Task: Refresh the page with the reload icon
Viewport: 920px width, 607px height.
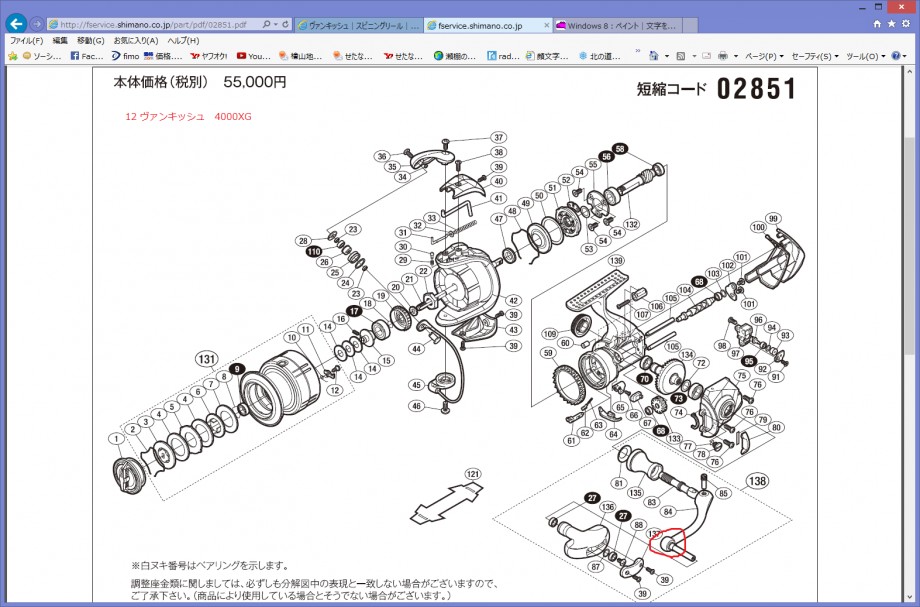Action: point(285,25)
